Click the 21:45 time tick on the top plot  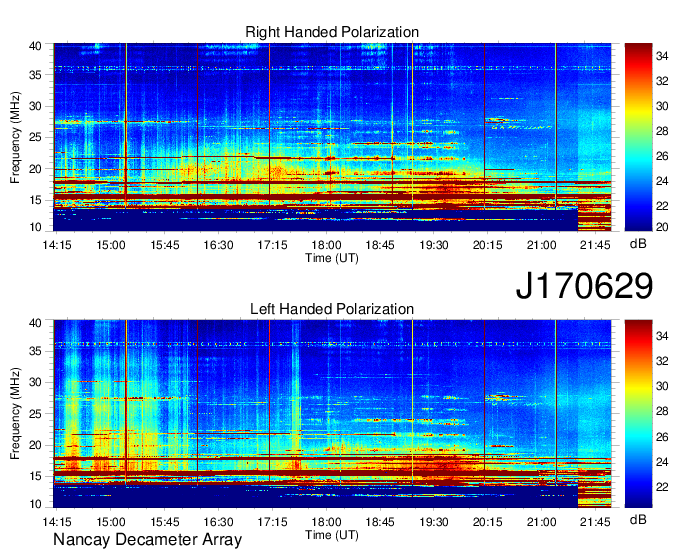click(595, 245)
